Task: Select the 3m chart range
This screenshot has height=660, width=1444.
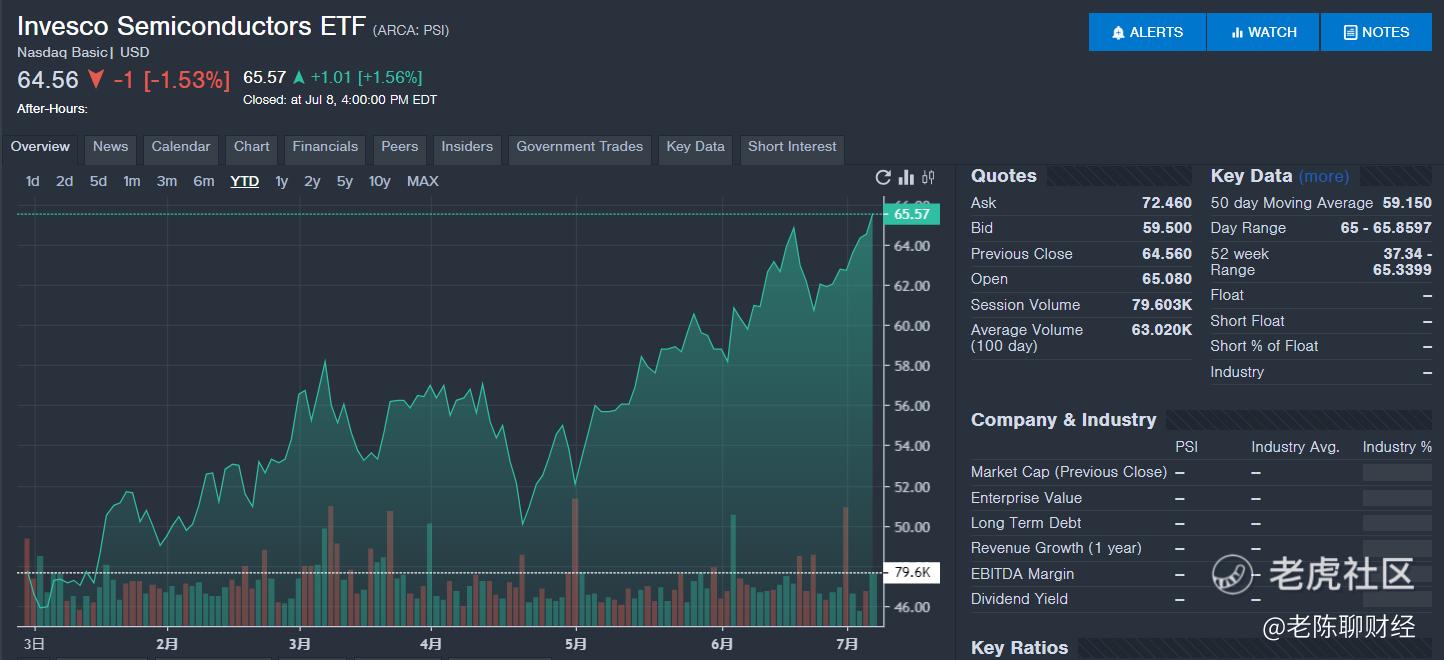Action: click(x=167, y=181)
